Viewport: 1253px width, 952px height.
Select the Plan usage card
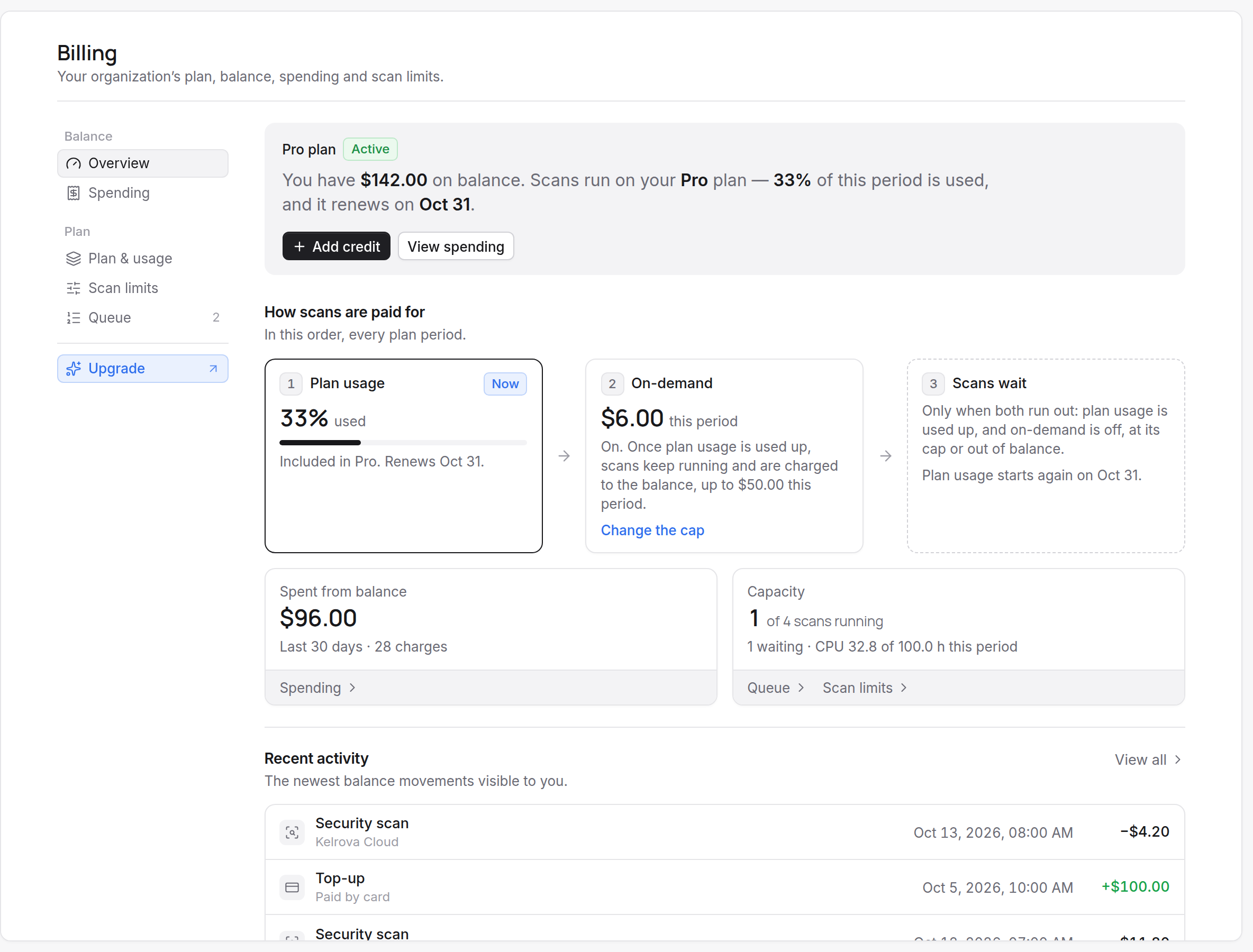pos(403,455)
